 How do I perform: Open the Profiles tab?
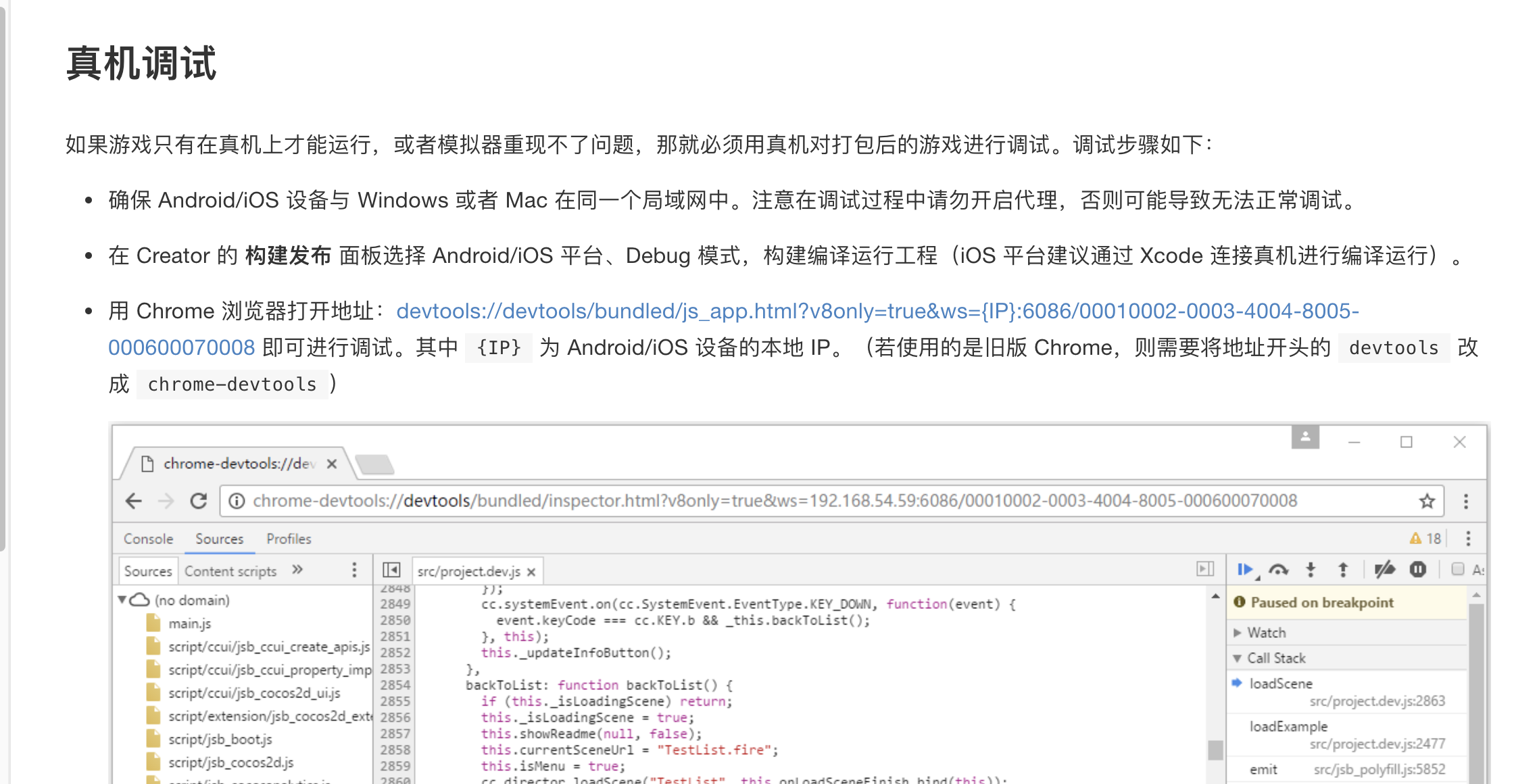(289, 539)
